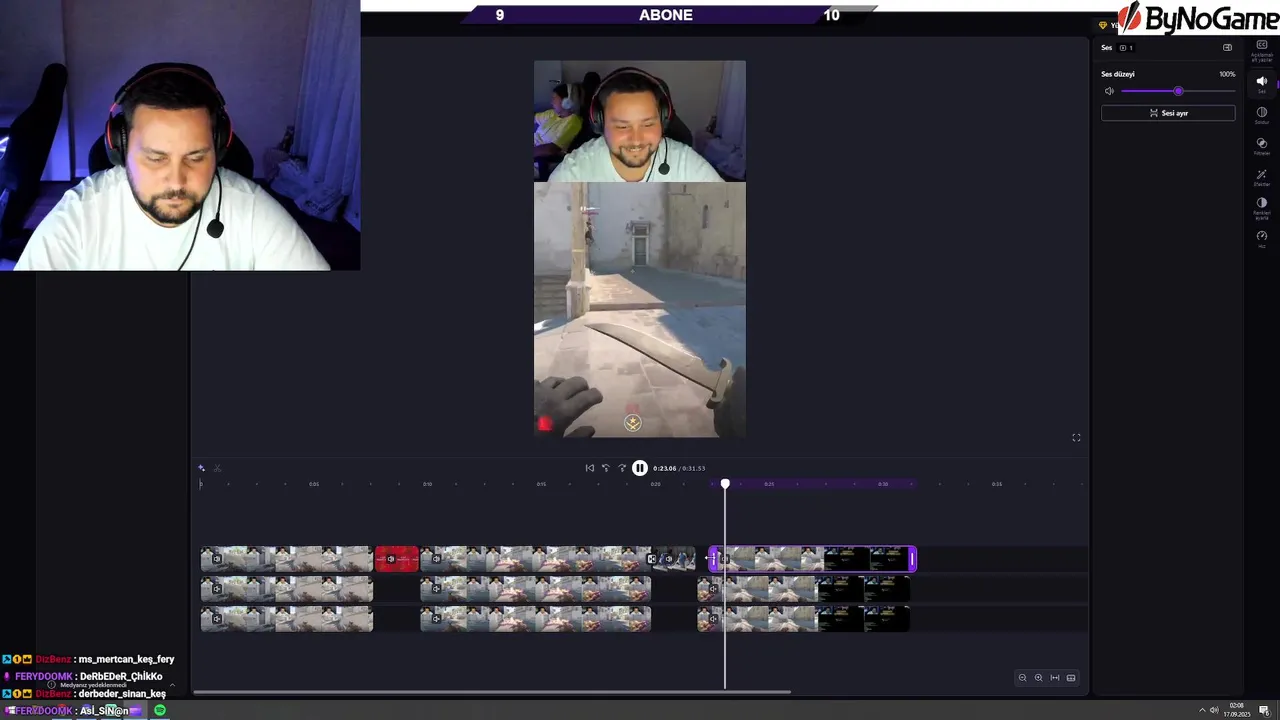
Task: Mute the red clip's audio icon
Action: point(391,559)
